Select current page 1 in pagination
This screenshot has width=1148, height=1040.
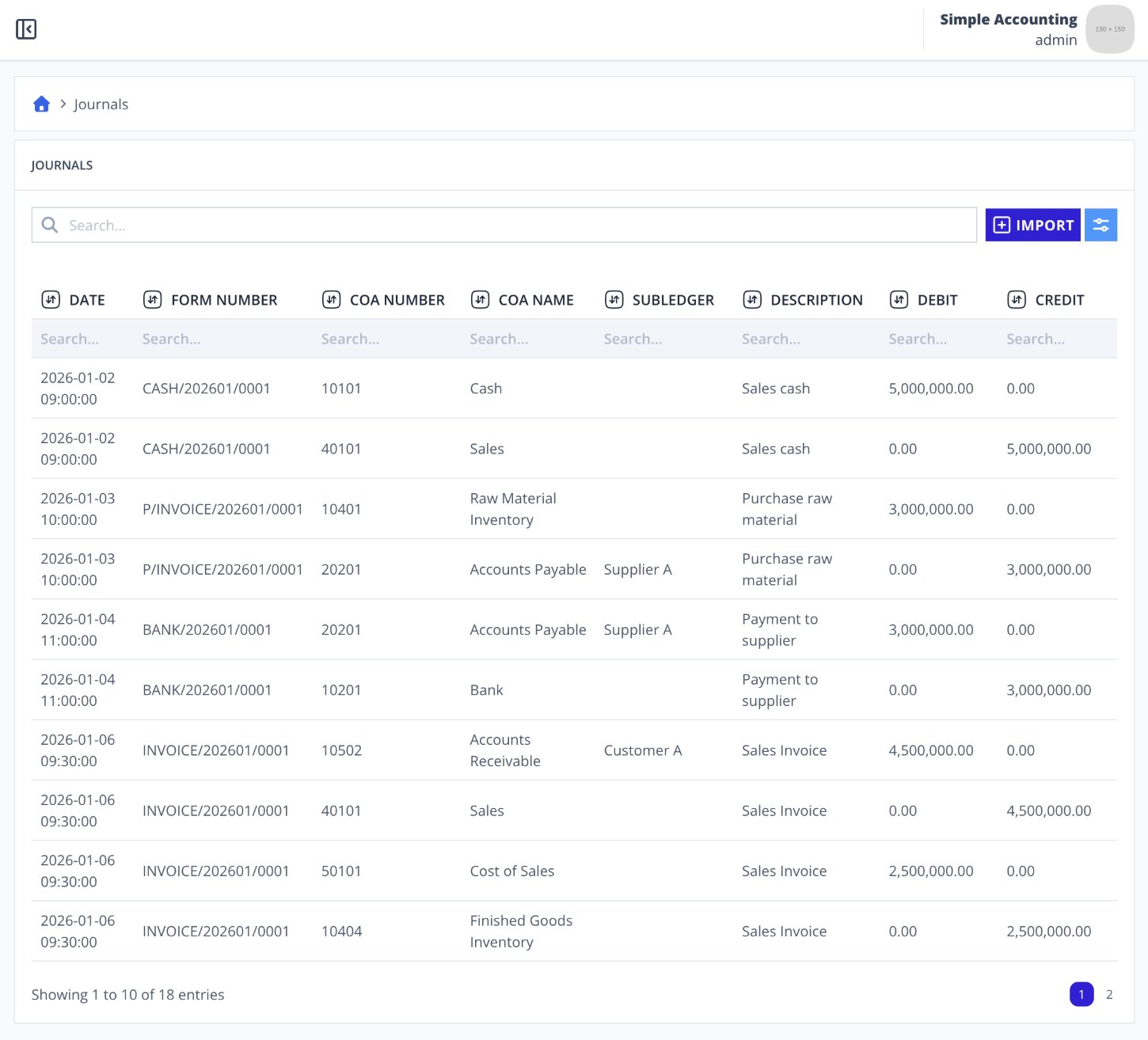tap(1081, 994)
